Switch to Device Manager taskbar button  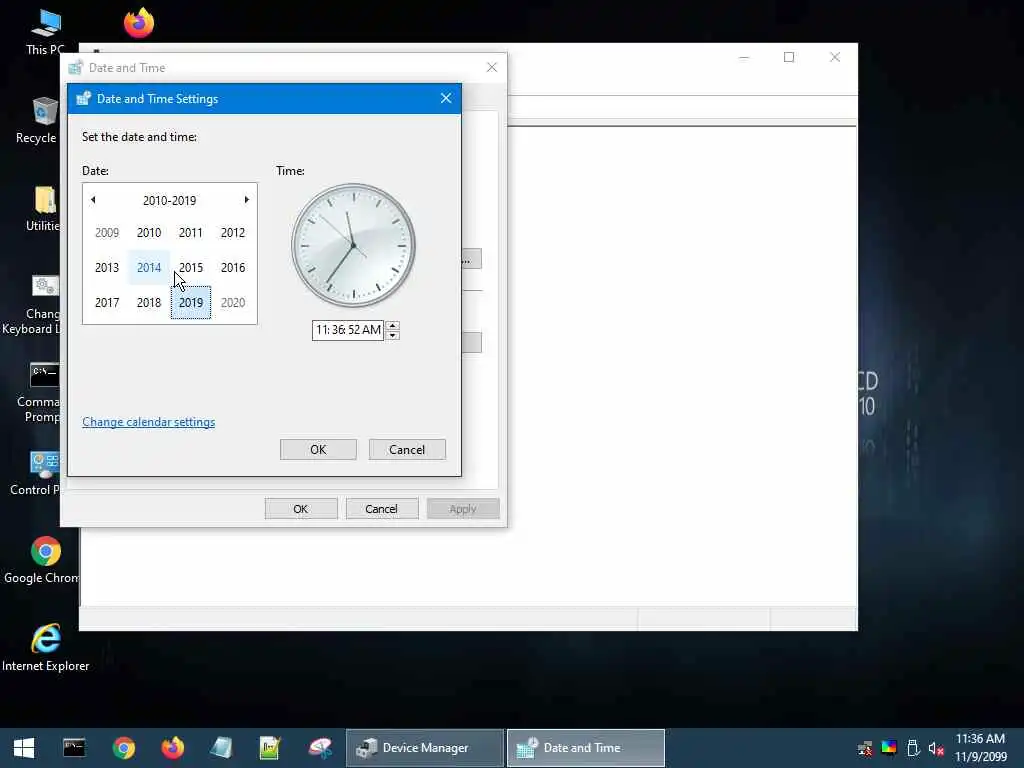(424, 748)
